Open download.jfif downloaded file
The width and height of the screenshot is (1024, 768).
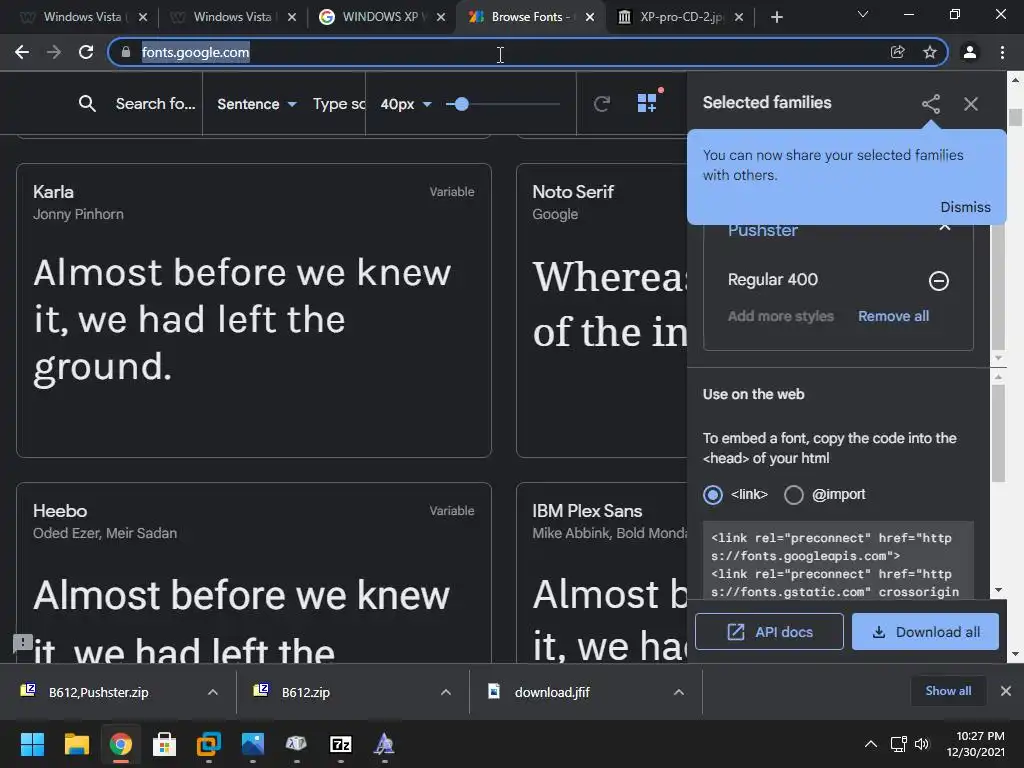[552, 692]
